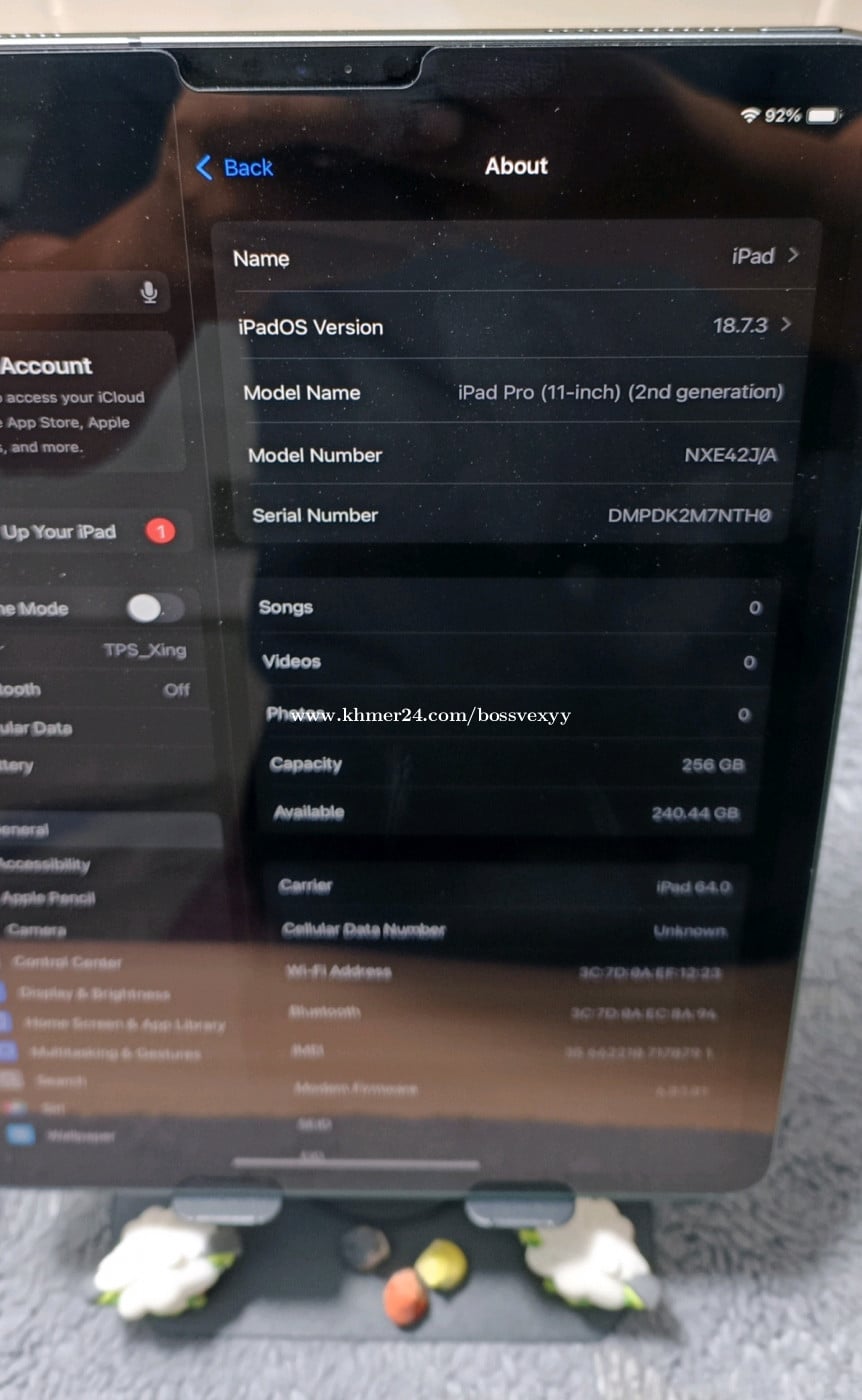This screenshot has height=1400, width=862.
Task: Tap the Serial Number value DMPDK2M7NTH0
Action: [x=689, y=516]
